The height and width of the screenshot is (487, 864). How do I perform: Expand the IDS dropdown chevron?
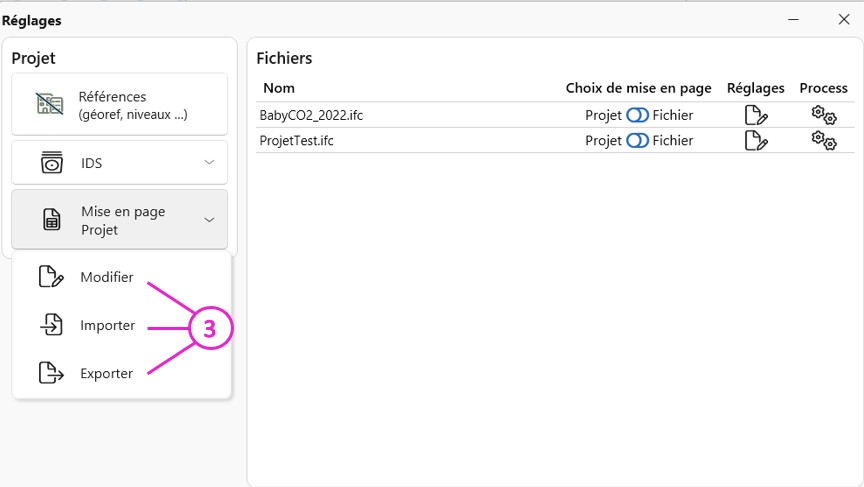[x=209, y=162]
